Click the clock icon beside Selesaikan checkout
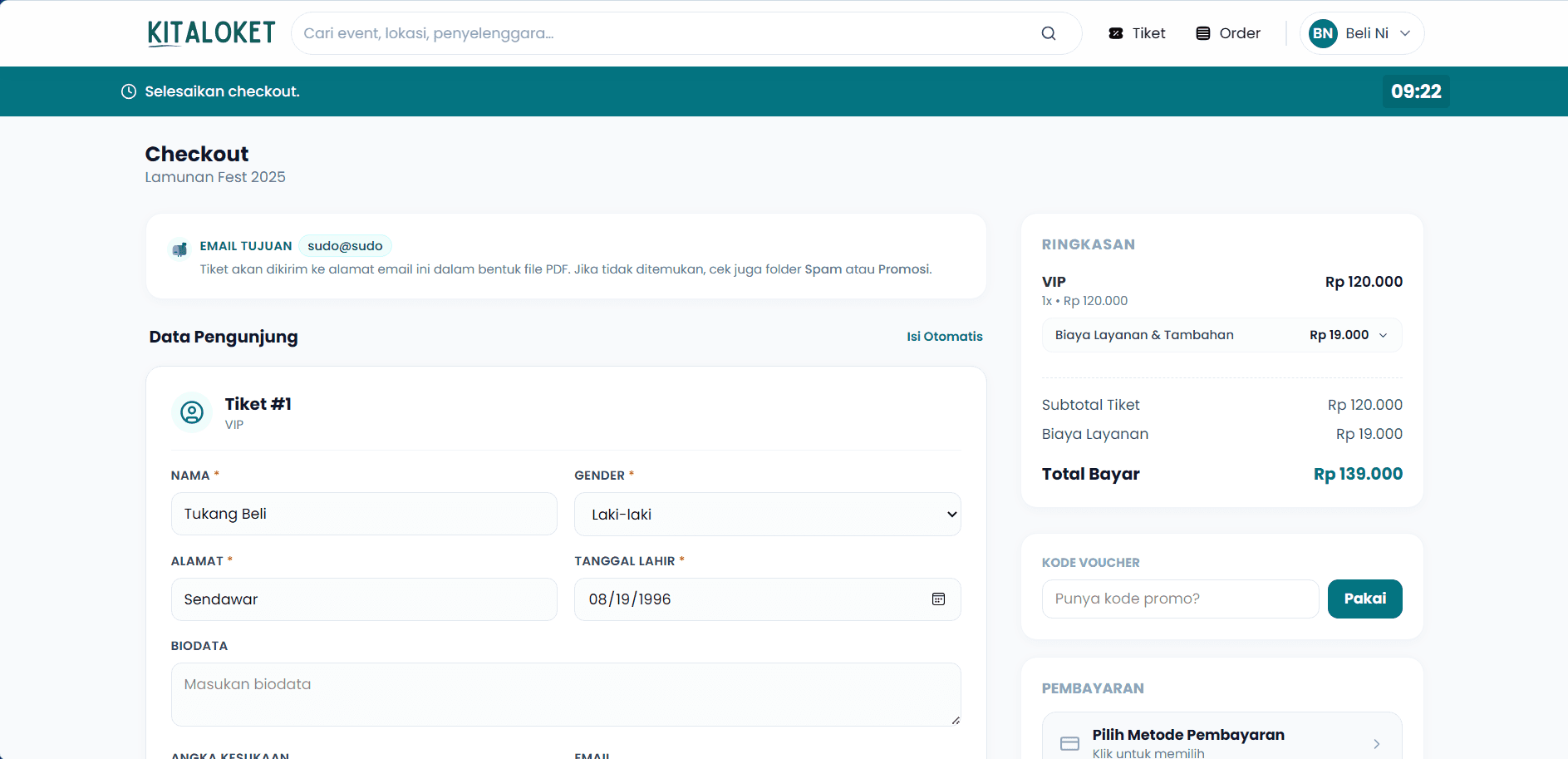The height and width of the screenshot is (759, 1568). 129,91
